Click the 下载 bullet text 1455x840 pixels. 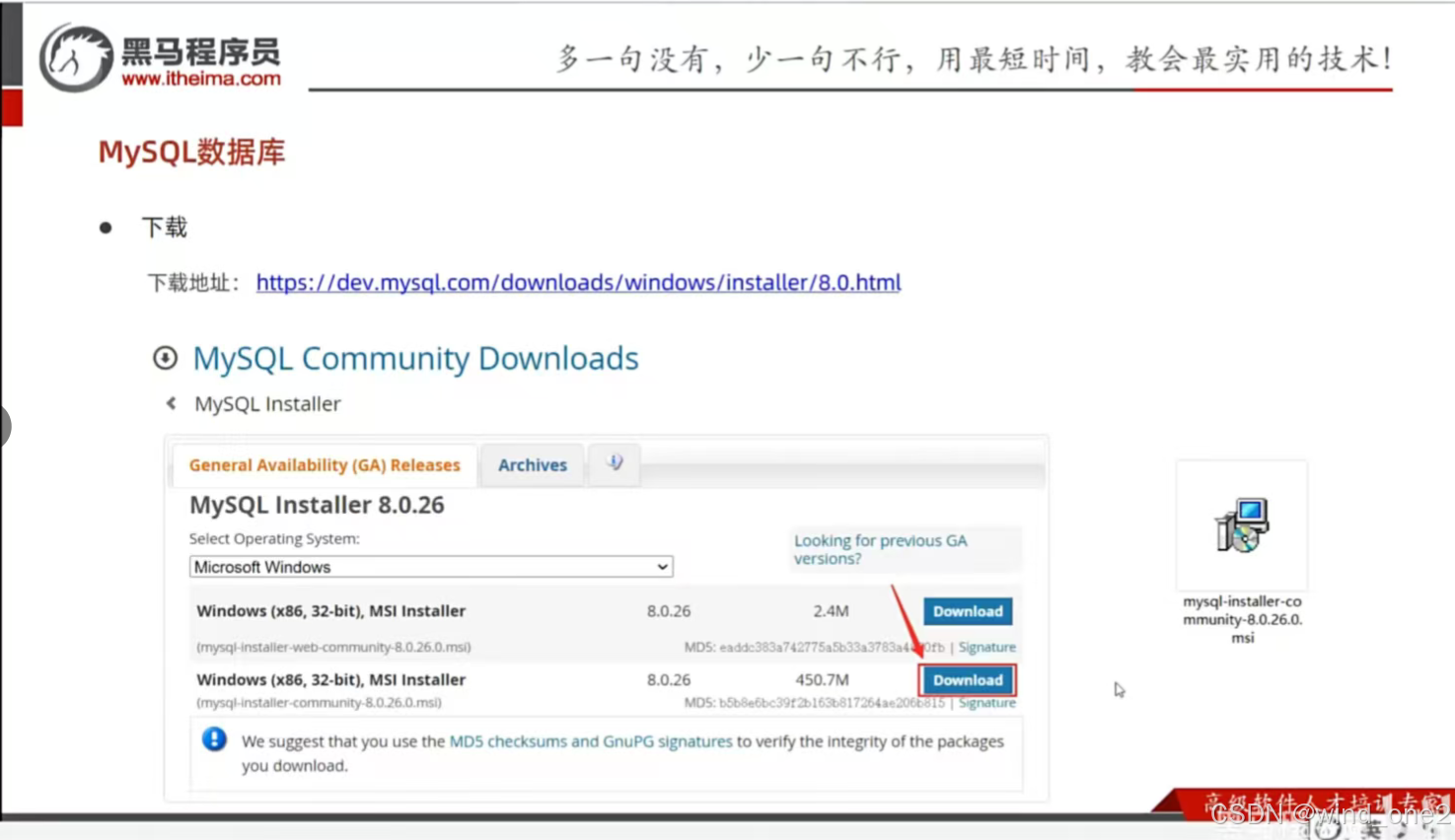[x=165, y=228]
